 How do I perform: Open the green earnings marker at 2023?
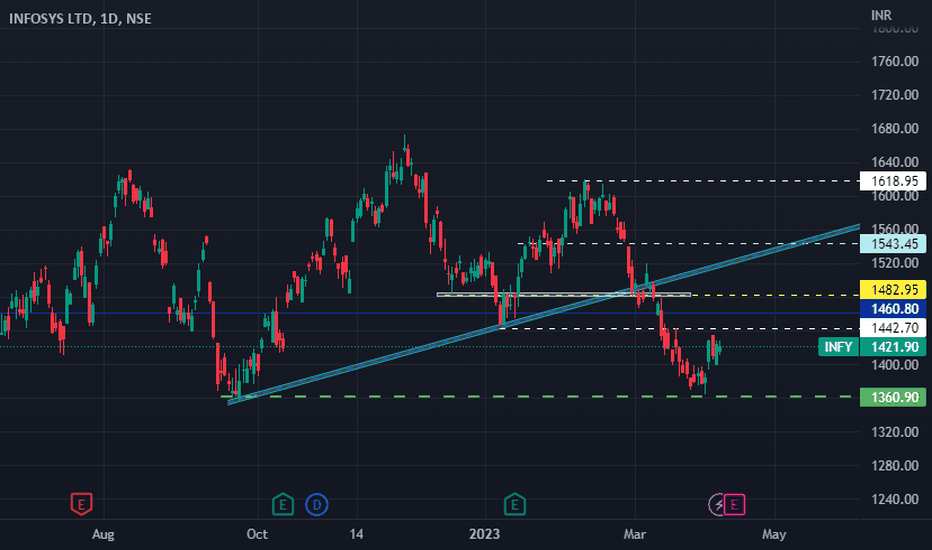point(514,504)
